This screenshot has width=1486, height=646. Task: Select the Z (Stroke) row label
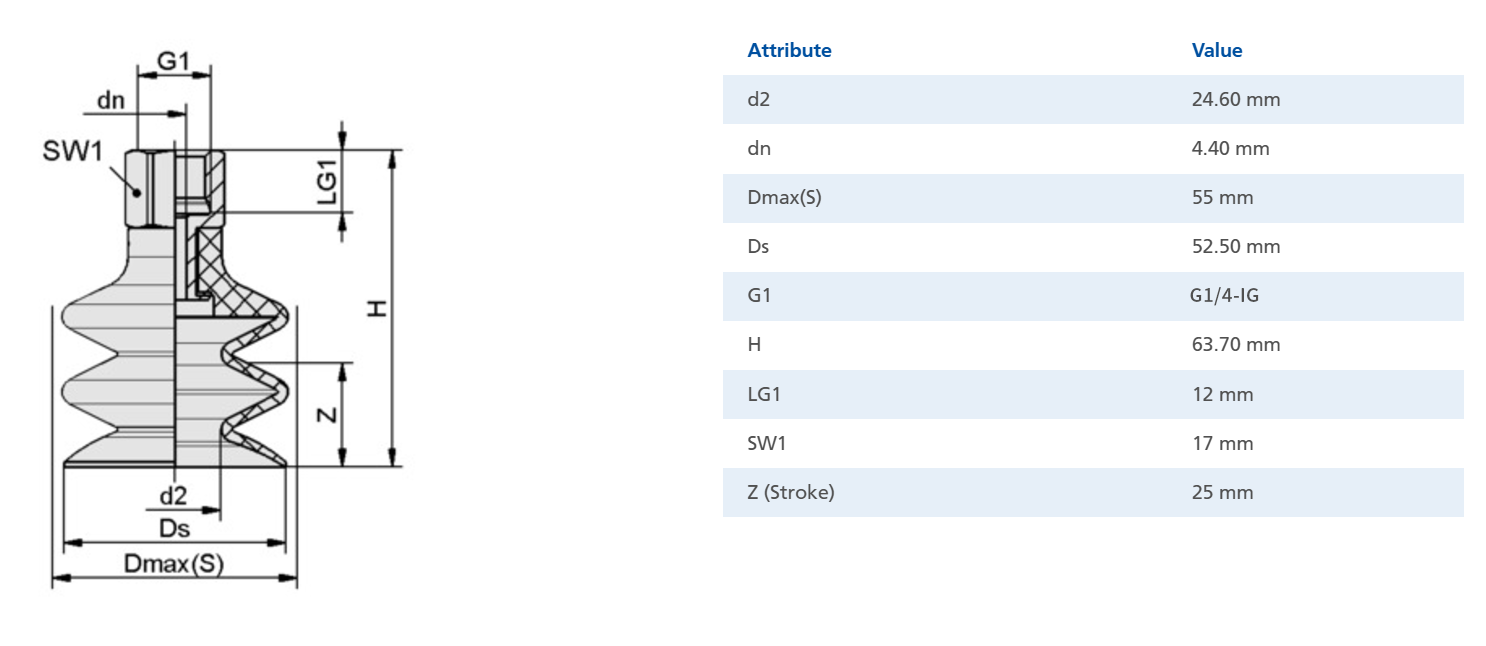[x=790, y=492]
